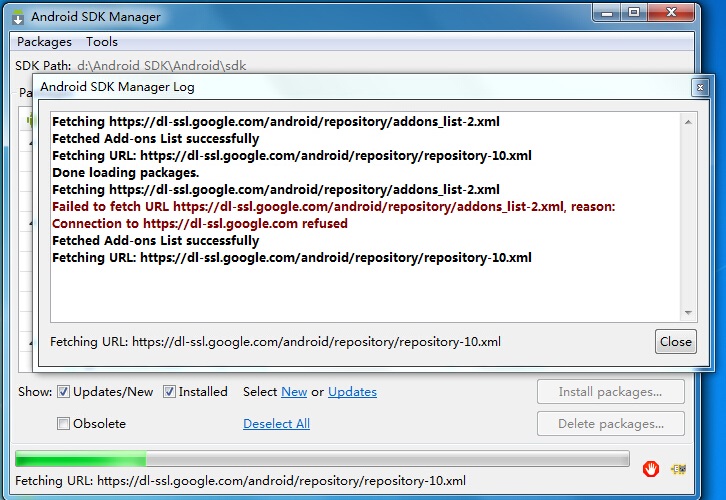Click the Deselect All link
Image resolution: width=726 pixels, height=500 pixels.
[x=276, y=424]
